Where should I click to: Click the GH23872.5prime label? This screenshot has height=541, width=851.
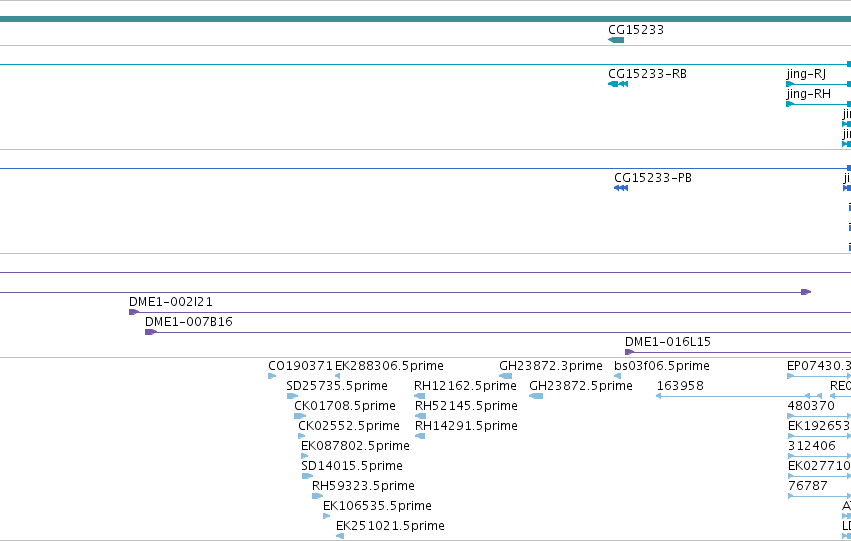tap(581, 386)
